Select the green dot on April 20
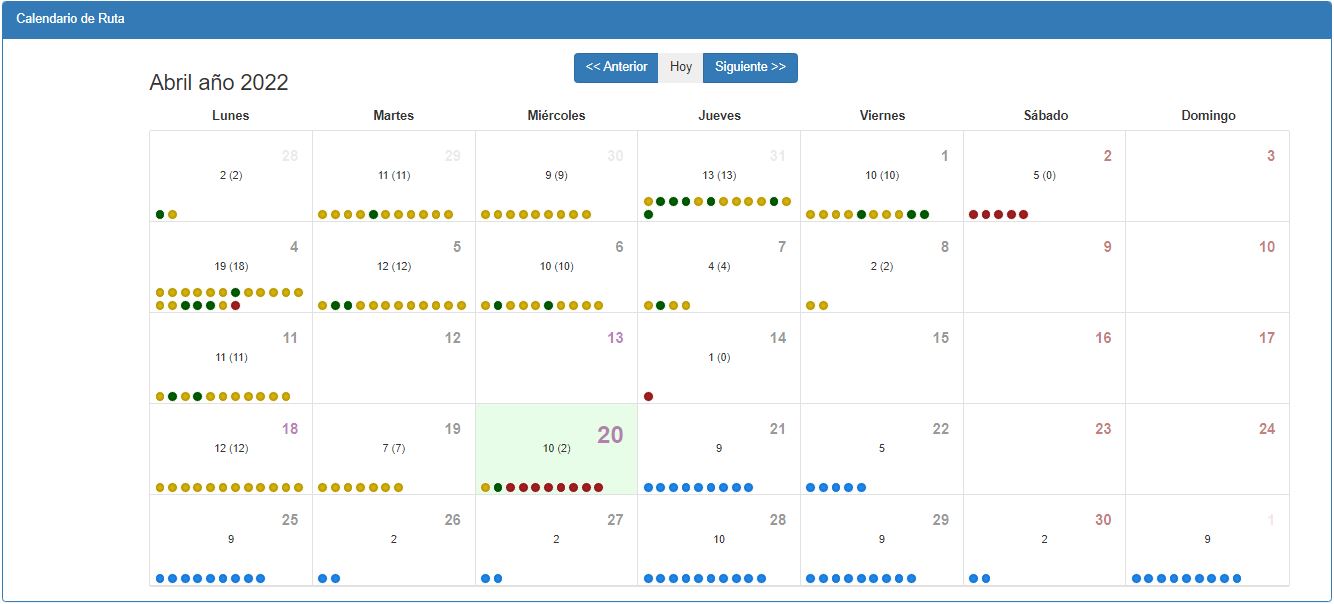1334x604 pixels. coord(498,488)
